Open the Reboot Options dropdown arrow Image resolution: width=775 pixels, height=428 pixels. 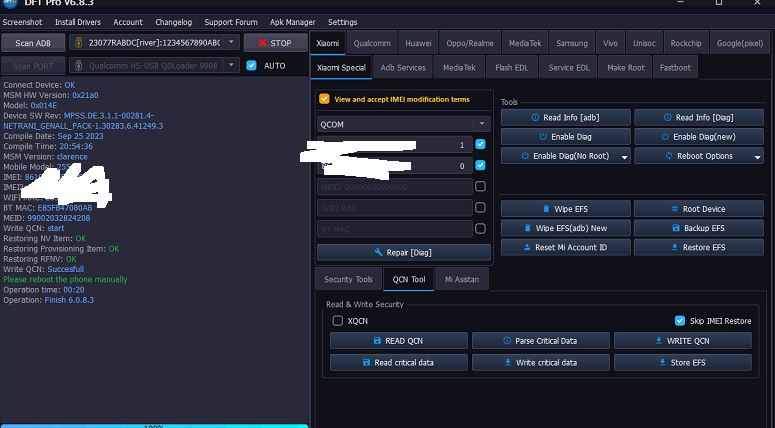pyautogui.click(x=757, y=157)
